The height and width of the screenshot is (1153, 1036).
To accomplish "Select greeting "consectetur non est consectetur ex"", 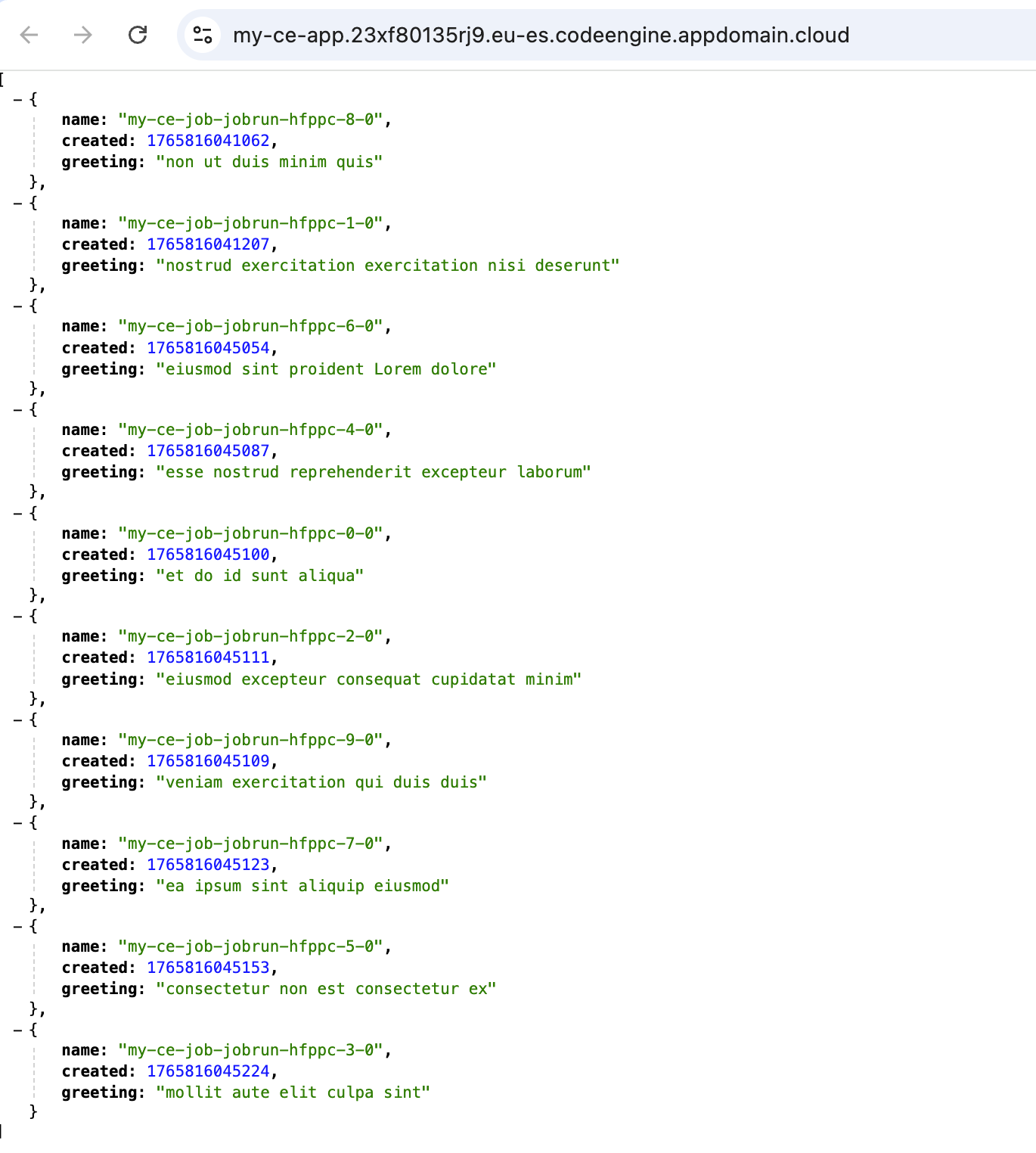I will tap(326, 989).
